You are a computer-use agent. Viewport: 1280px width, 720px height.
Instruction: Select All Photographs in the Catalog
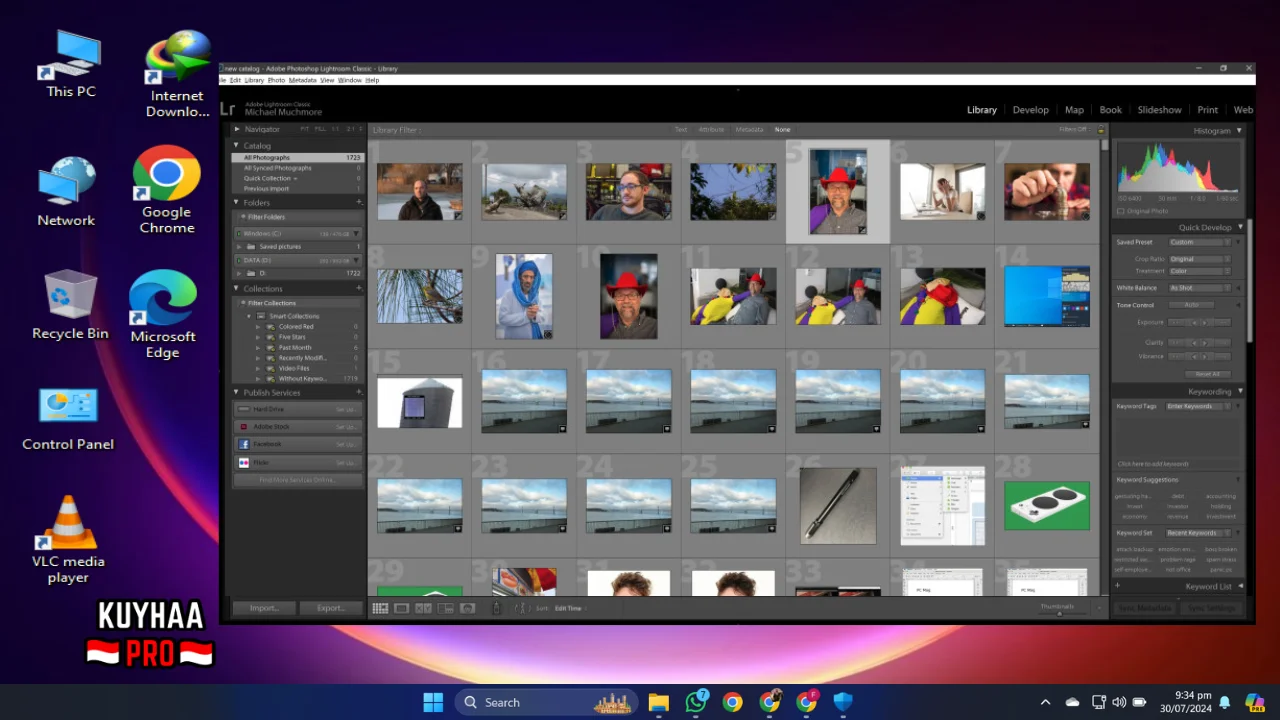click(298, 158)
